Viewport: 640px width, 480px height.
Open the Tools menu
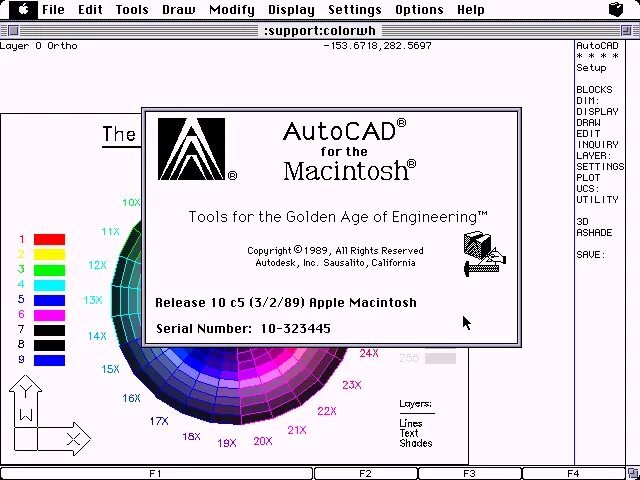click(x=132, y=9)
